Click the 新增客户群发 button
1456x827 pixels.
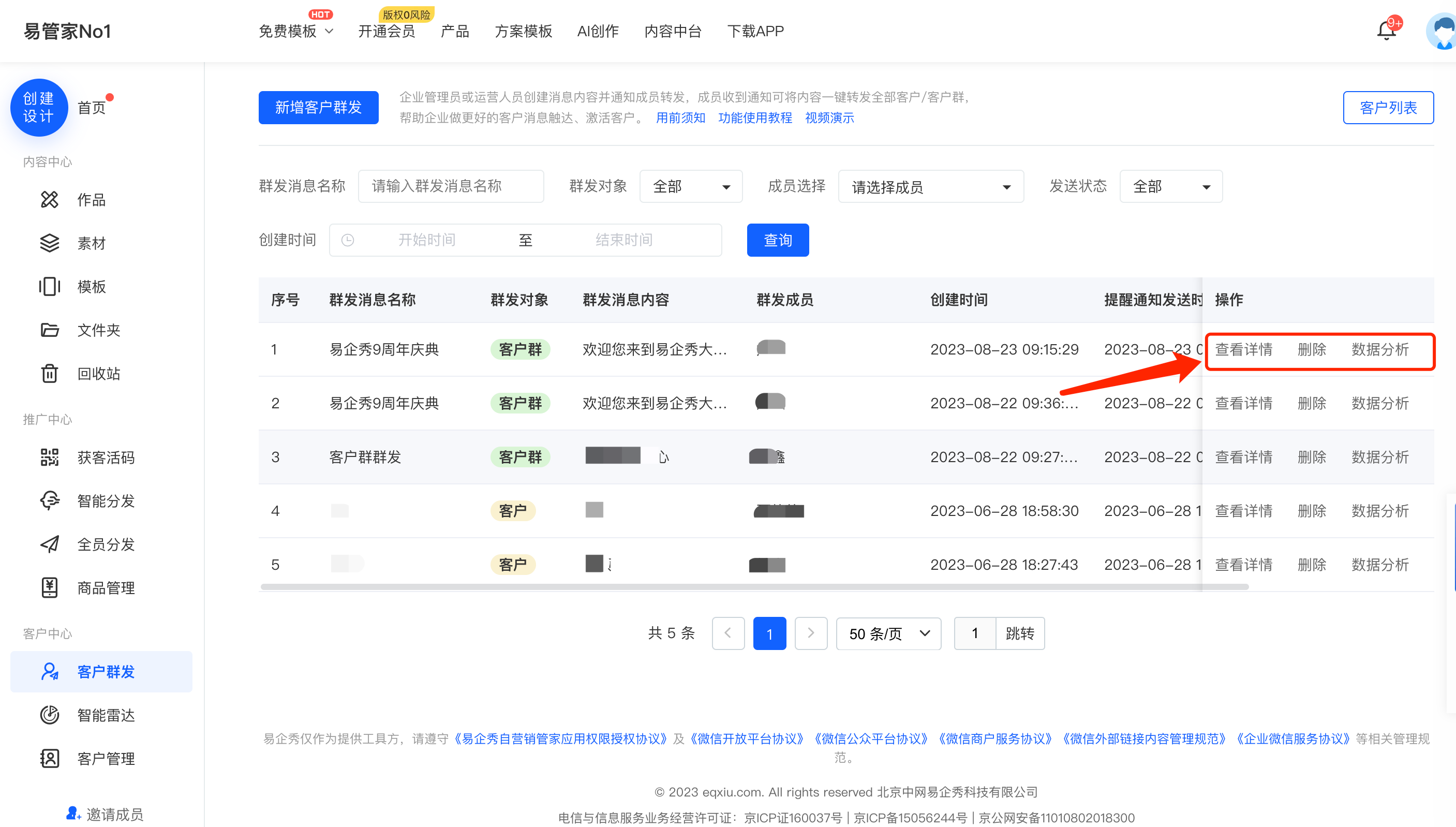point(318,107)
